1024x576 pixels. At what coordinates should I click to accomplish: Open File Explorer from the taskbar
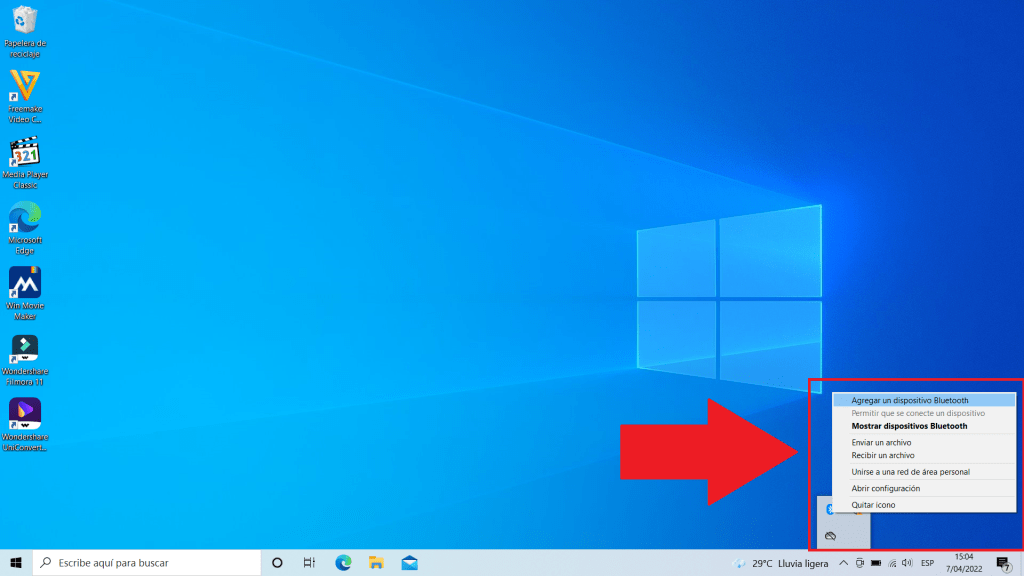pyautogui.click(x=376, y=563)
